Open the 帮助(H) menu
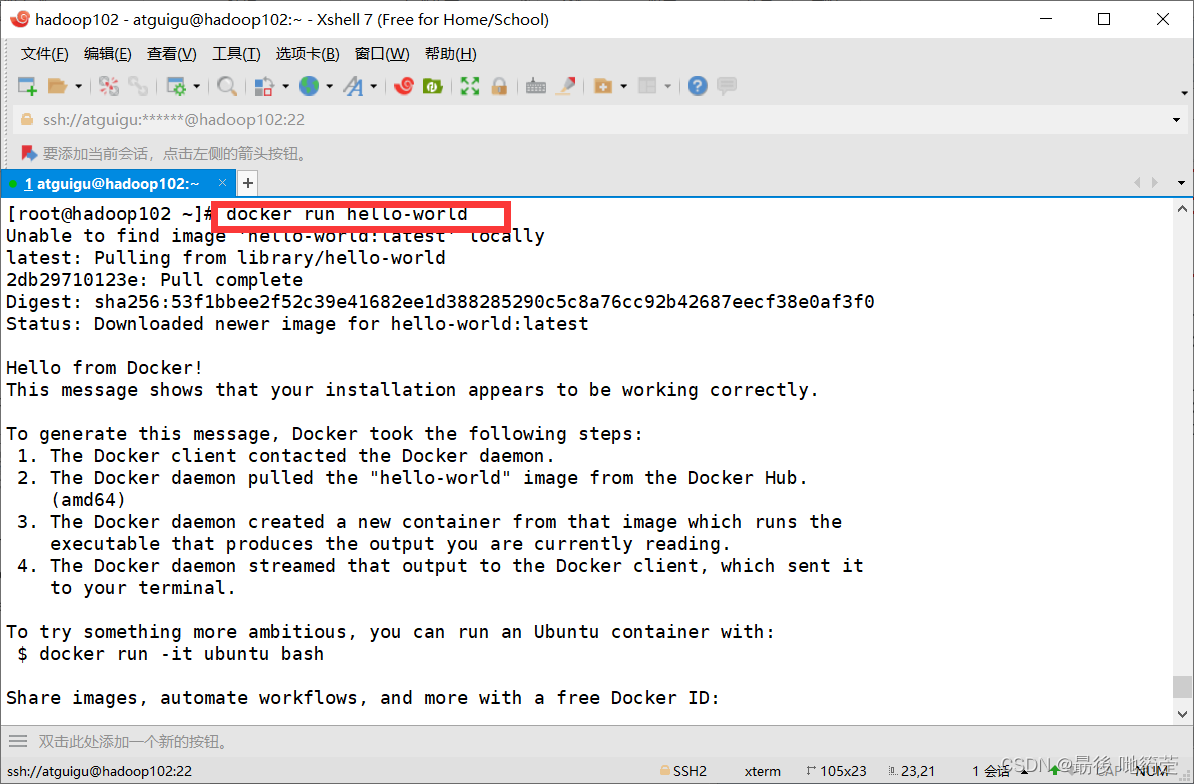 pos(450,54)
